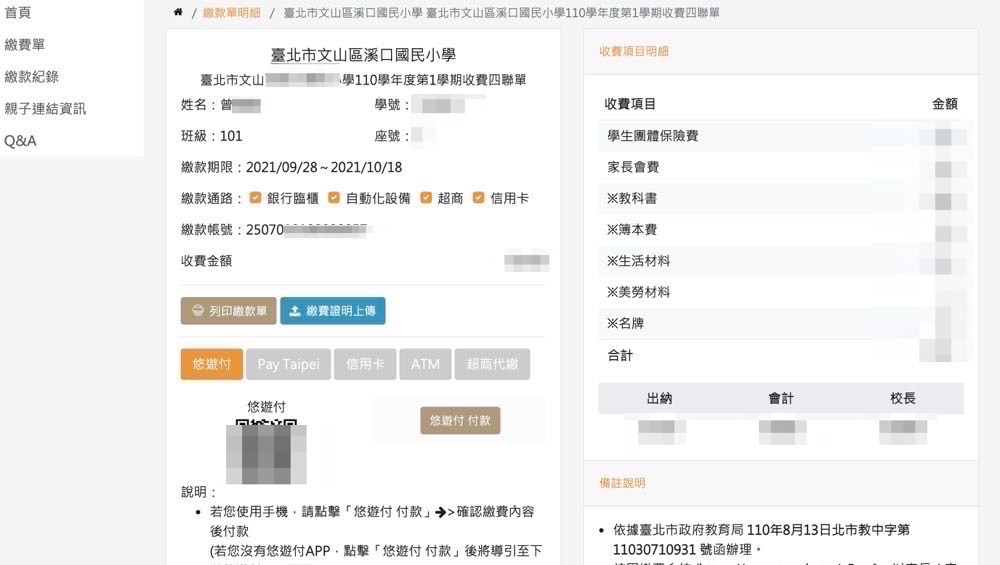1000x565 pixels.
Task: Click the 學生團體保險費 row
Action: pyautogui.click(x=781, y=136)
